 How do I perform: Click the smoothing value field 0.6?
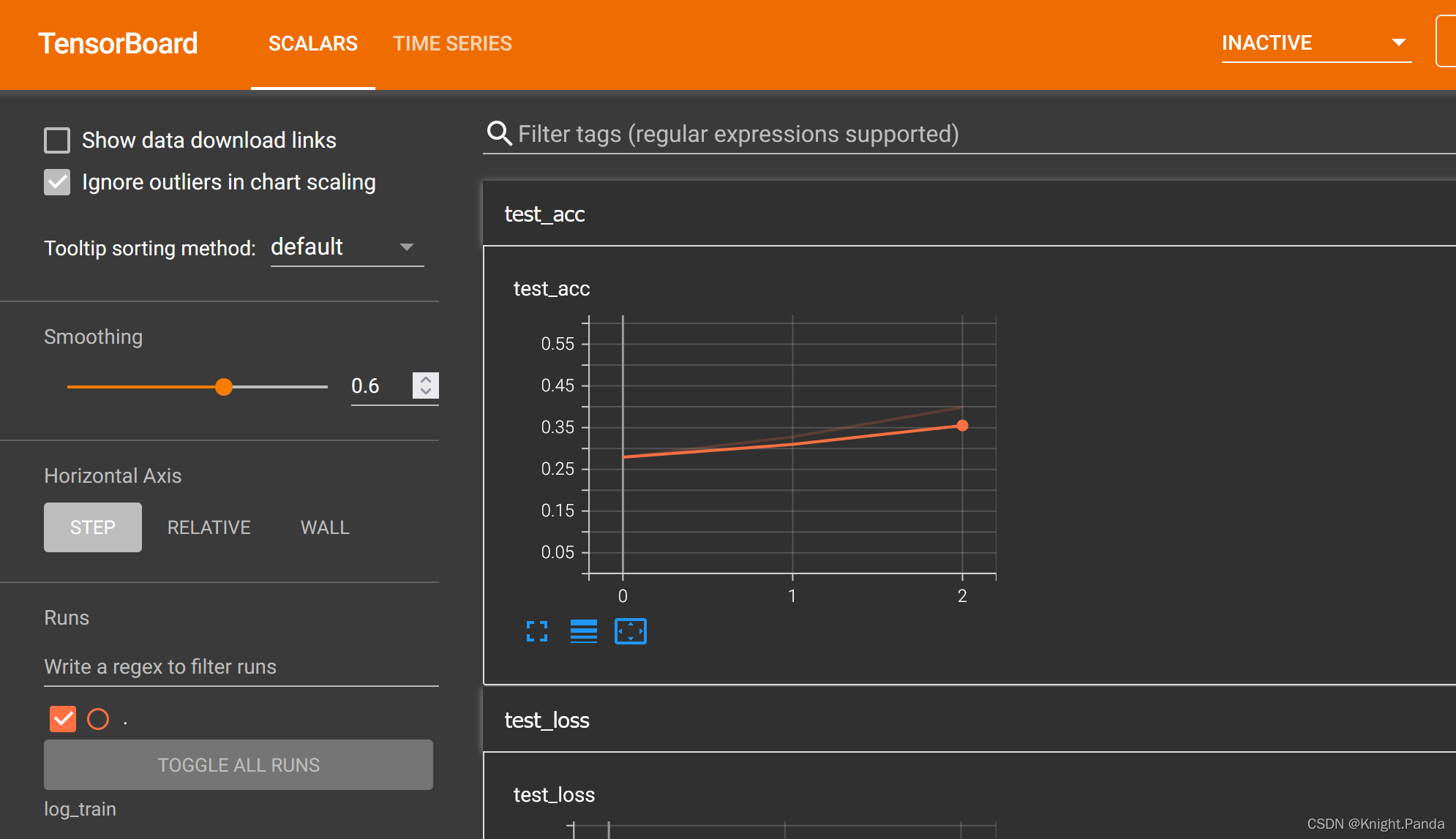[380, 385]
